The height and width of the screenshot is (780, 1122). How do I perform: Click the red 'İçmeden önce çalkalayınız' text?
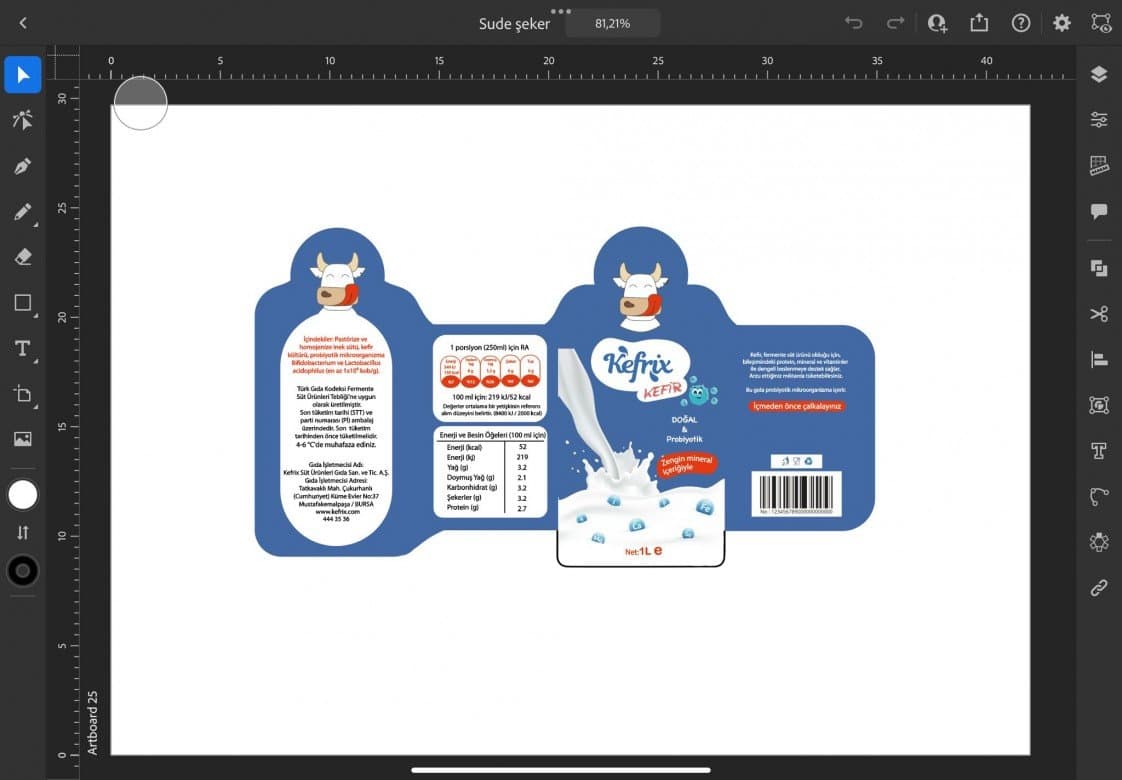pyautogui.click(x=796, y=406)
